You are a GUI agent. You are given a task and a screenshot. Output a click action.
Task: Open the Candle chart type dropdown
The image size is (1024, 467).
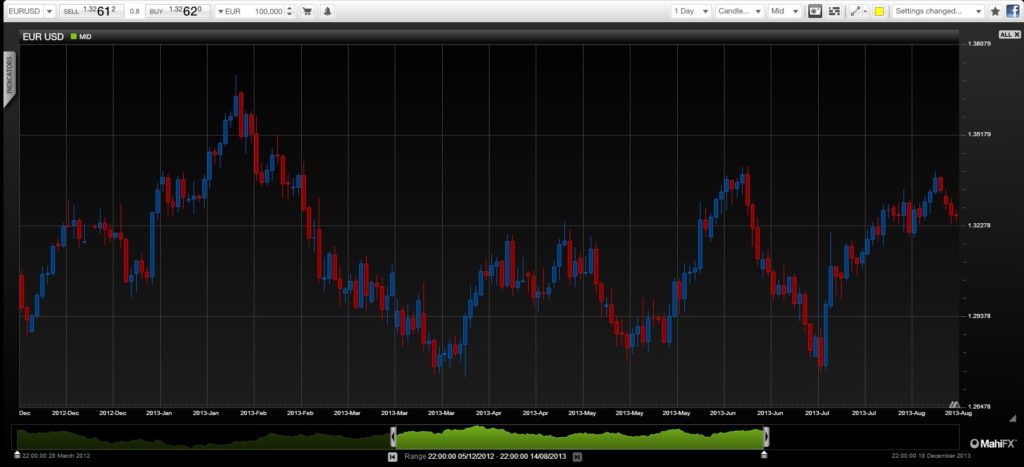coord(739,11)
